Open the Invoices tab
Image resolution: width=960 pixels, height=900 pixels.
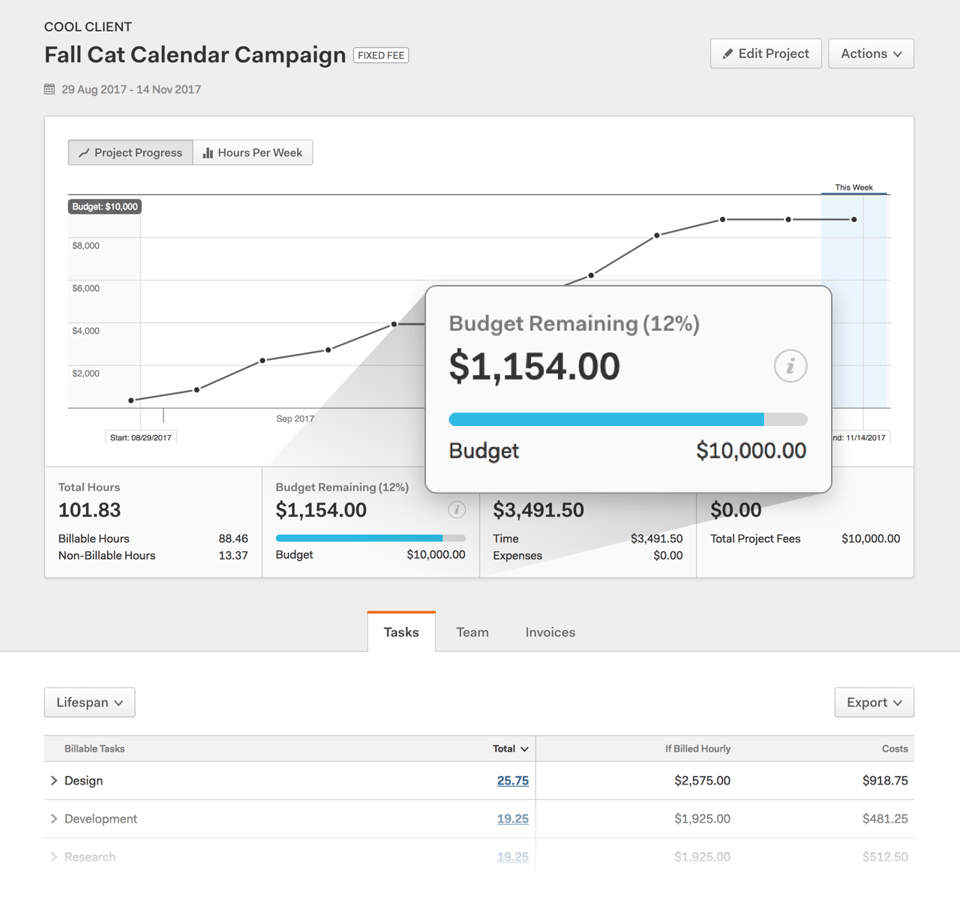(x=549, y=632)
